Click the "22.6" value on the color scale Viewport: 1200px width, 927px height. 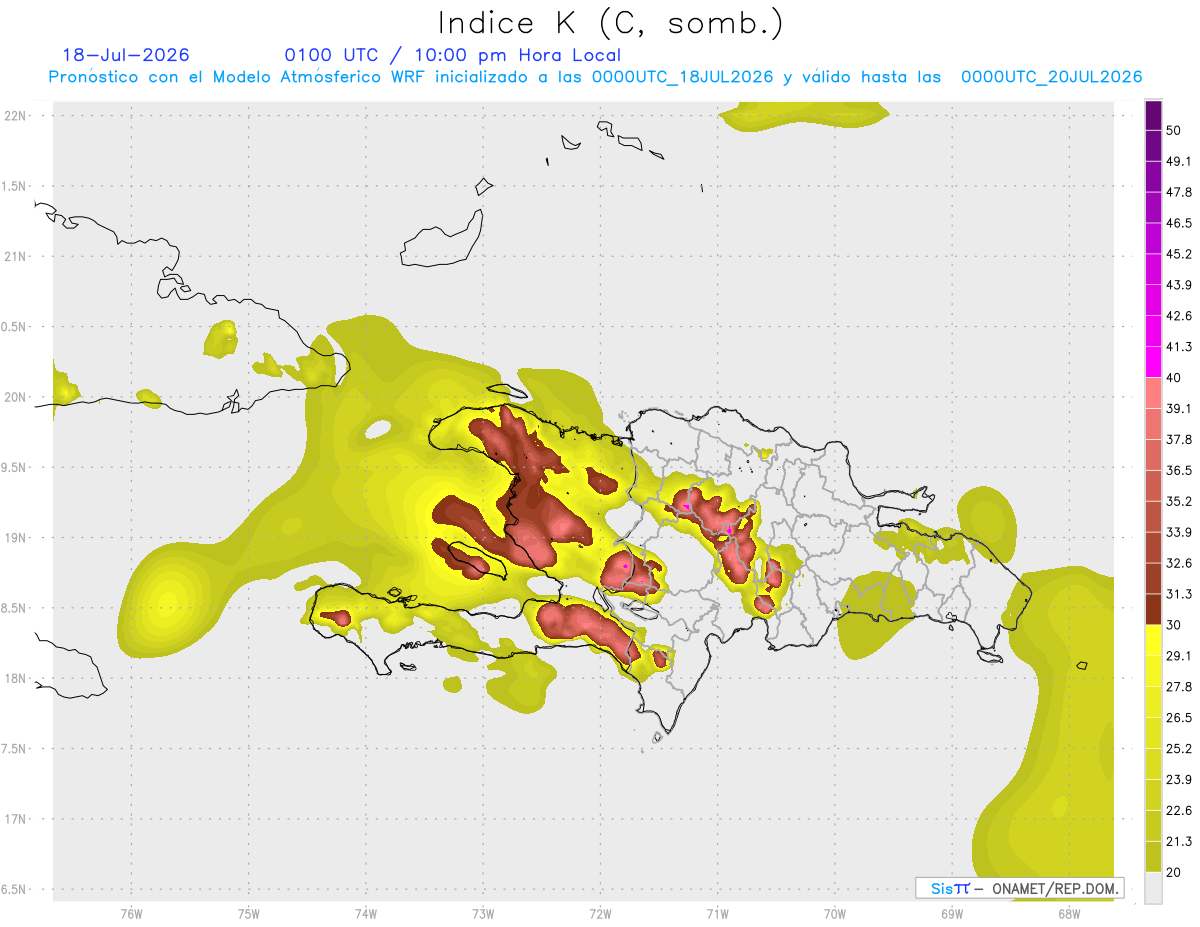[x=1179, y=811]
